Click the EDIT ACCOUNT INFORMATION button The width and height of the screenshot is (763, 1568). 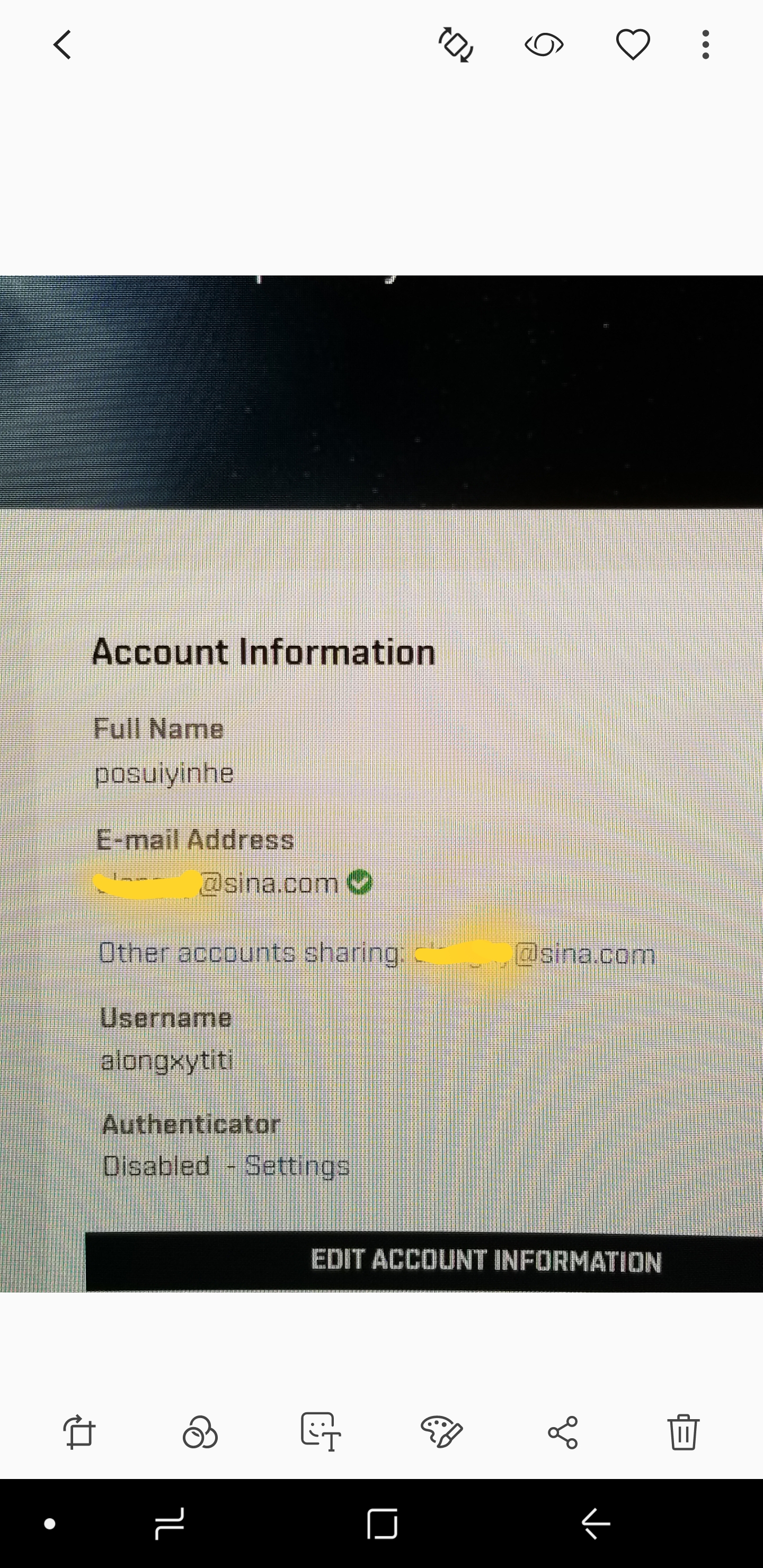tap(424, 1261)
